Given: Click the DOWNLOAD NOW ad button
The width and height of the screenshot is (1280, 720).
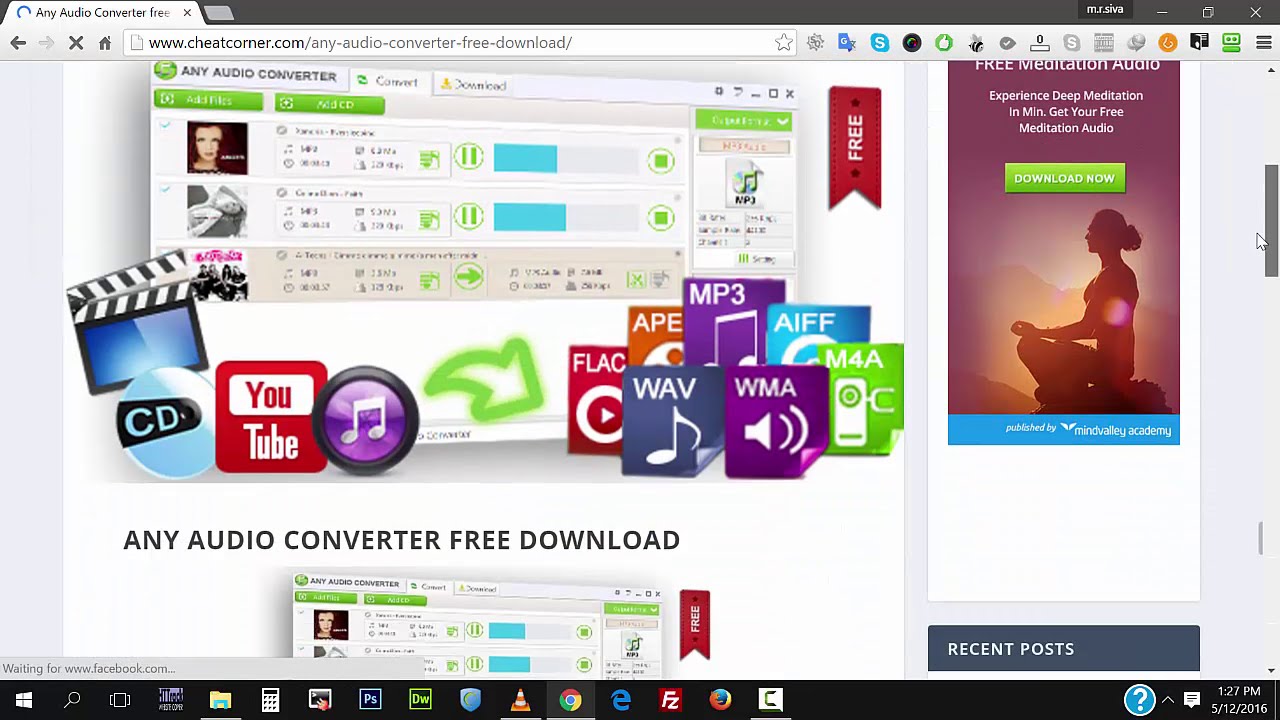Looking at the screenshot, I should pyautogui.click(x=1064, y=178).
